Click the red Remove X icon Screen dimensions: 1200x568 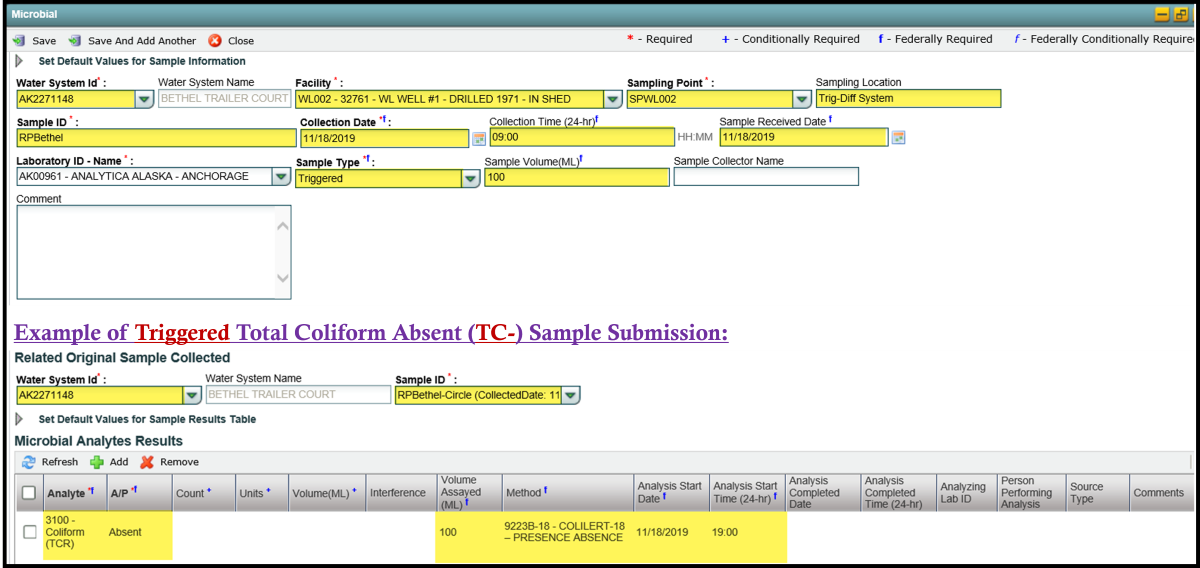click(147, 462)
